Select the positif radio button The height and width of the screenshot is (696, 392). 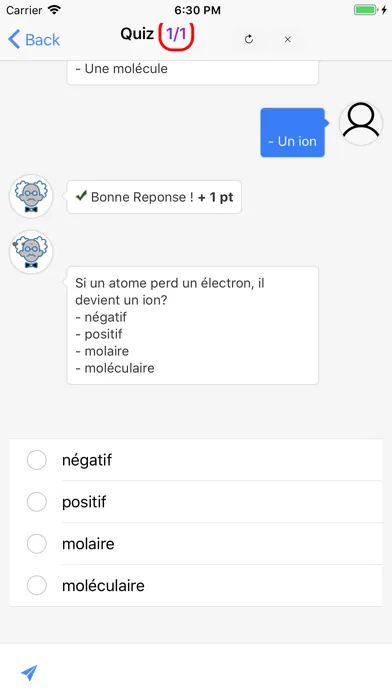click(x=37, y=502)
